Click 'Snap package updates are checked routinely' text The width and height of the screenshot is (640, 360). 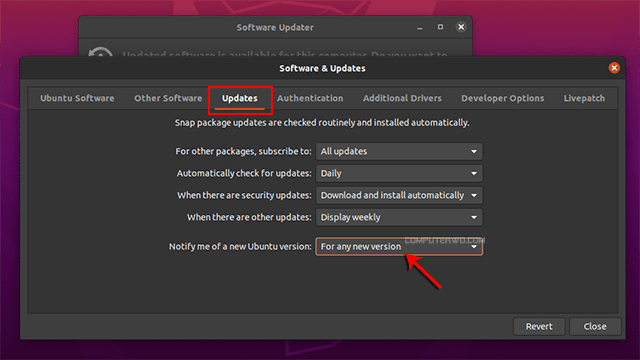[x=322, y=123]
